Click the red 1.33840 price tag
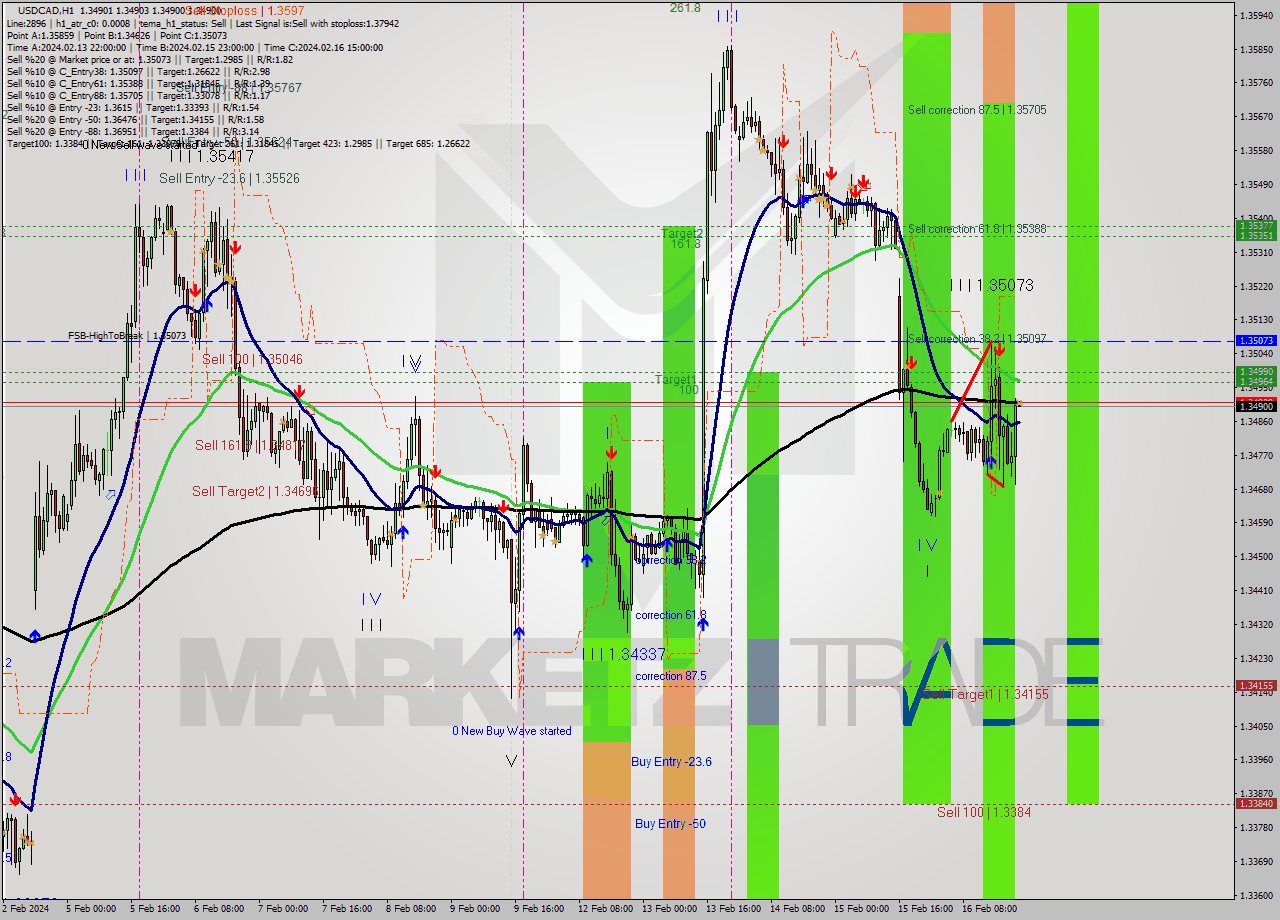 [1256, 803]
